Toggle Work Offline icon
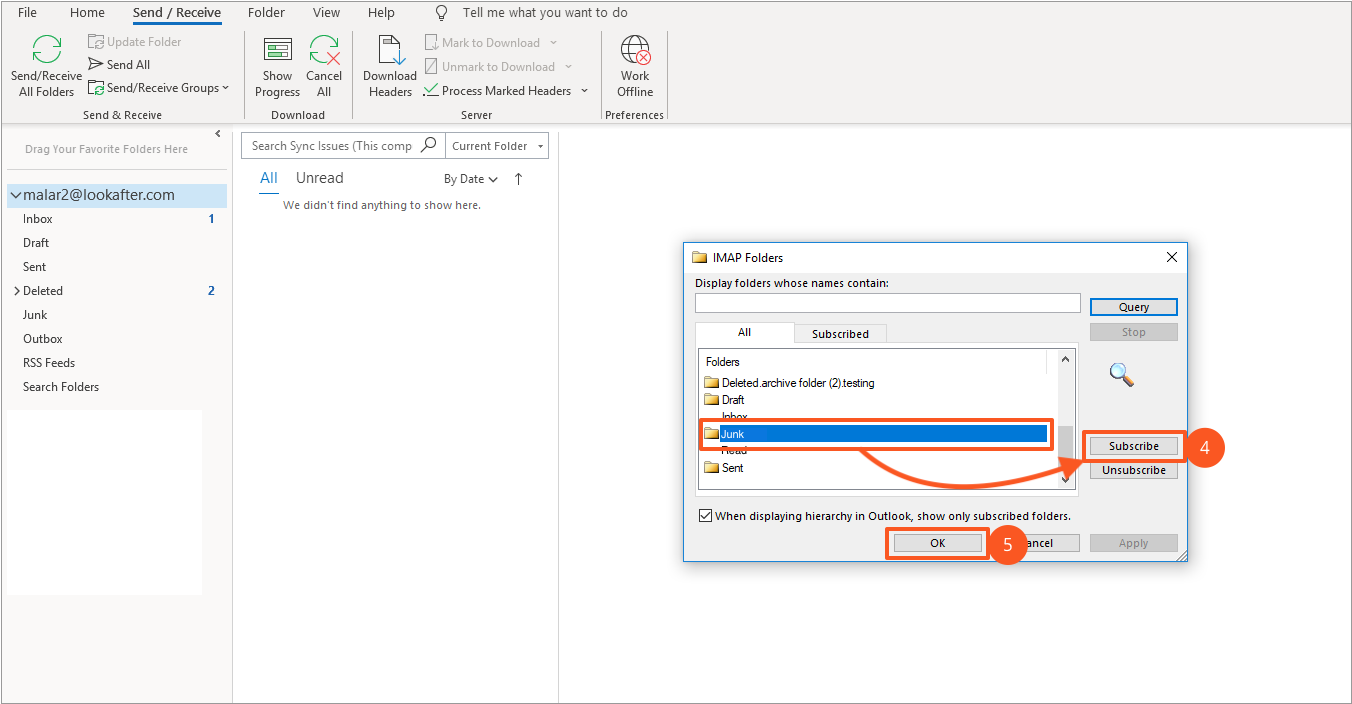The image size is (1352, 704). click(x=635, y=50)
